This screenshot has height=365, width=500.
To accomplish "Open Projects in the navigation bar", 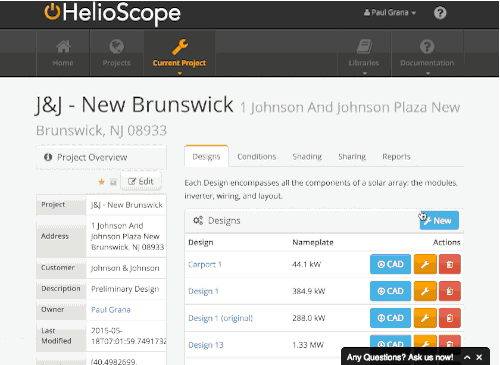I will coord(116,53).
